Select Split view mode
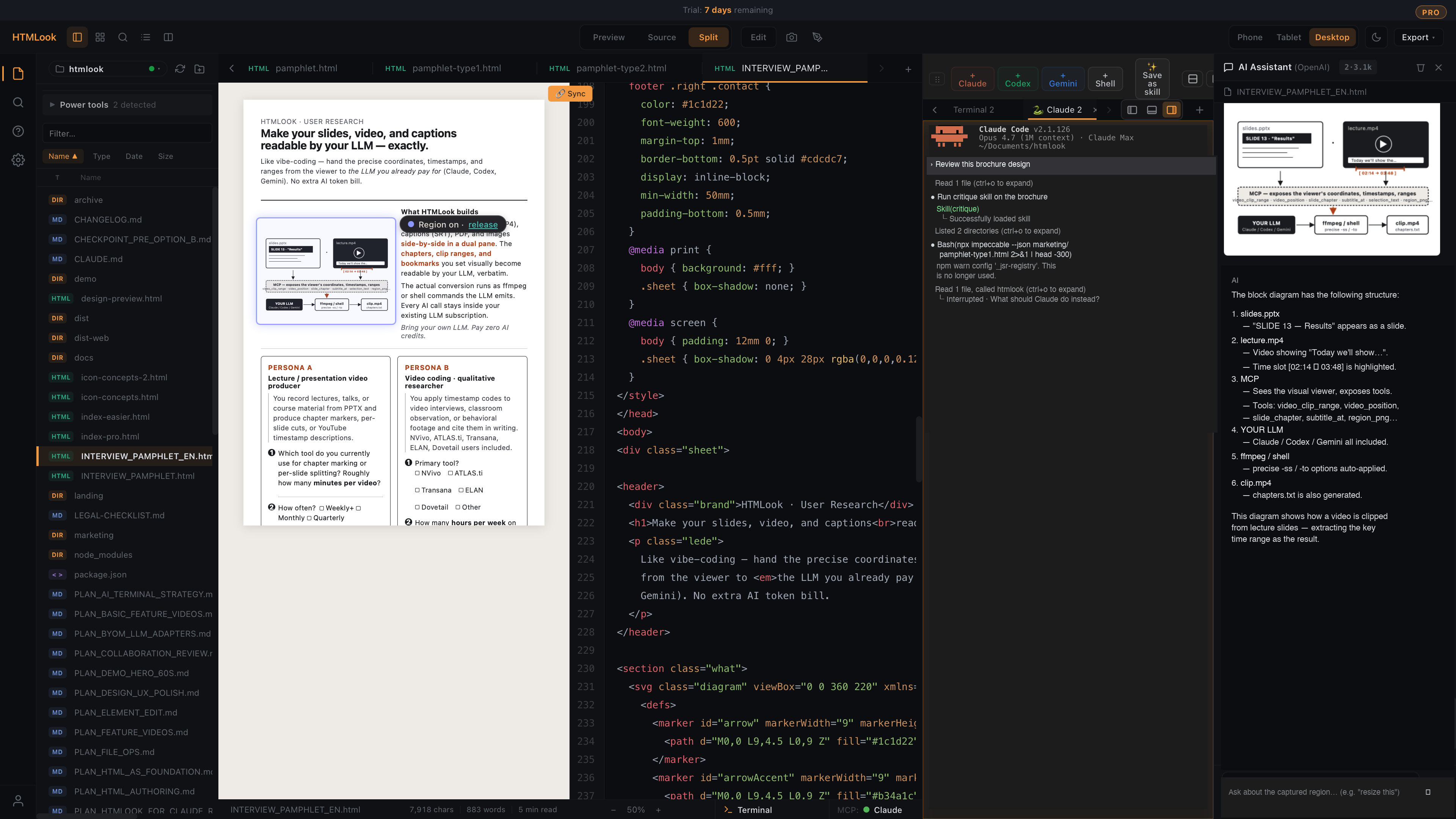The image size is (1456, 819). click(x=708, y=37)
